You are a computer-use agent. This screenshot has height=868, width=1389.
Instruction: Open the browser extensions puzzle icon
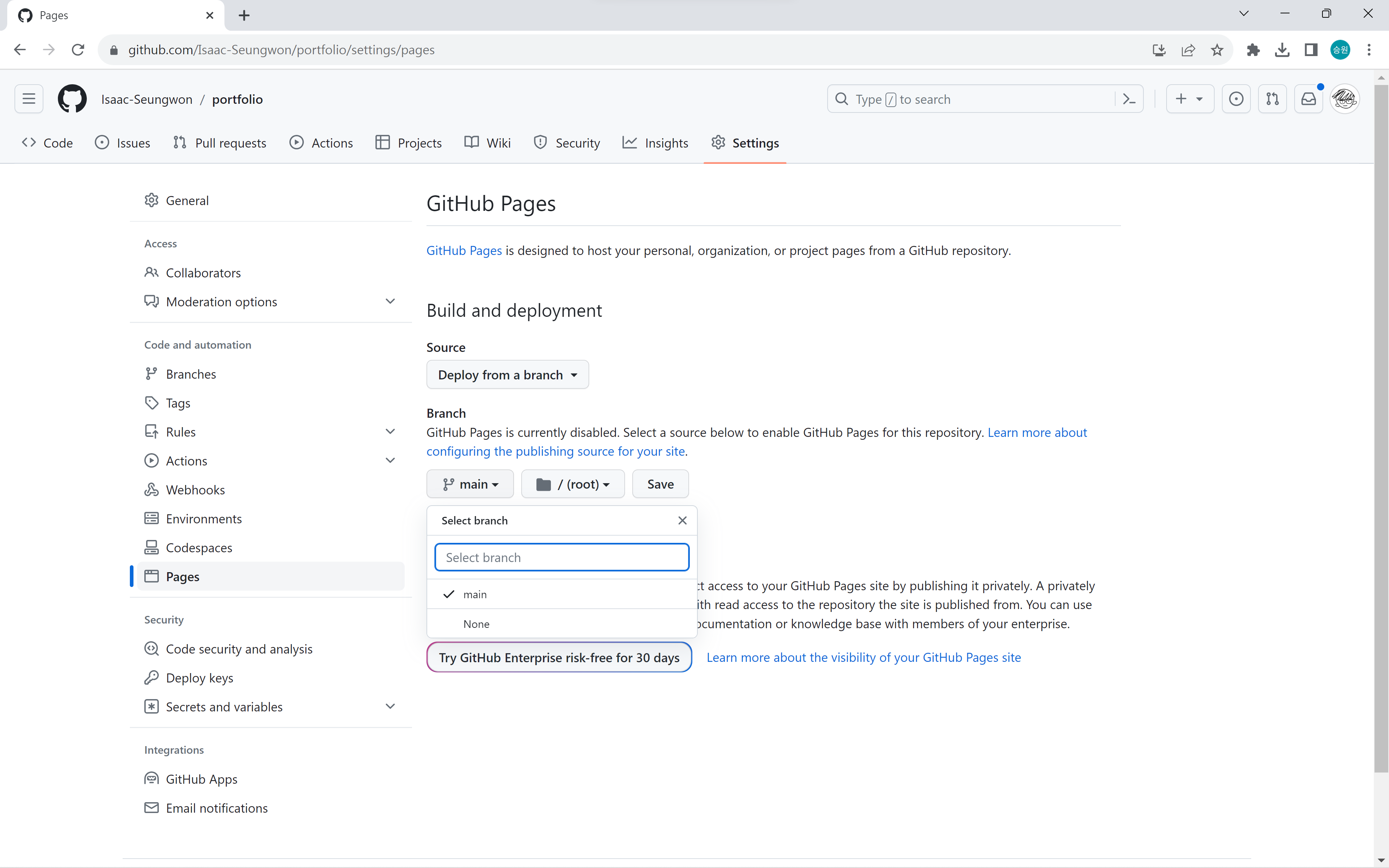pyautogui.click(x=1253, y=50)
